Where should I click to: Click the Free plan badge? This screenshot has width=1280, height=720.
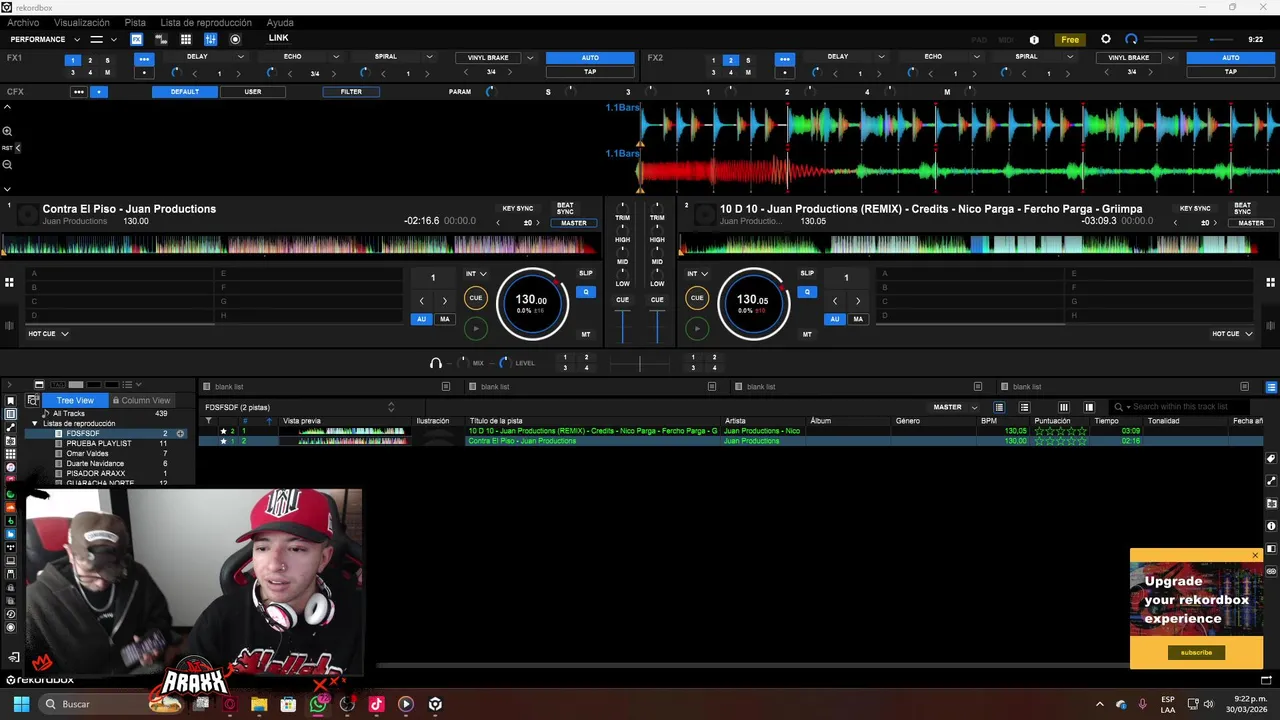tap(1070, 40)
